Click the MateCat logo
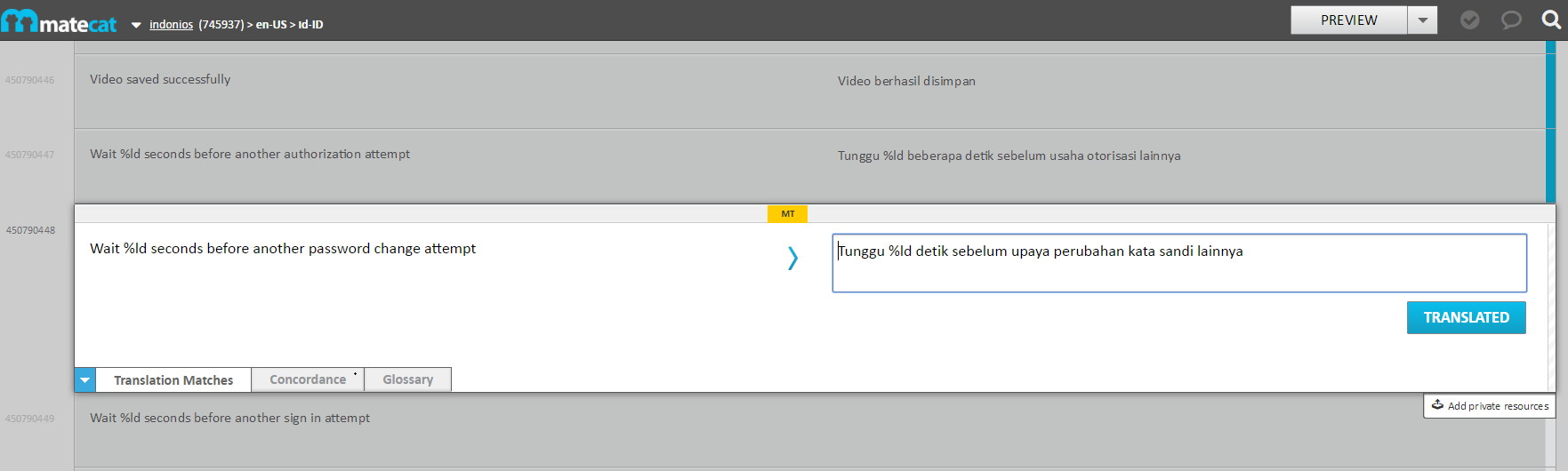 59,21
